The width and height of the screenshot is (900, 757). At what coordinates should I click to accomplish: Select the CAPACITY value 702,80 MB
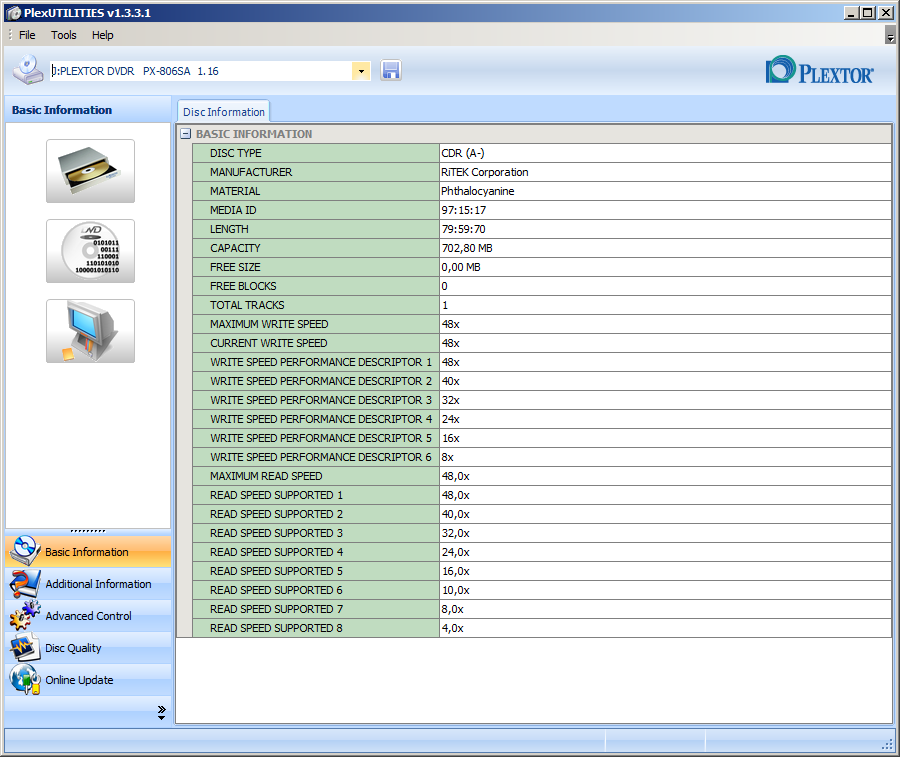tap(467, 248)
